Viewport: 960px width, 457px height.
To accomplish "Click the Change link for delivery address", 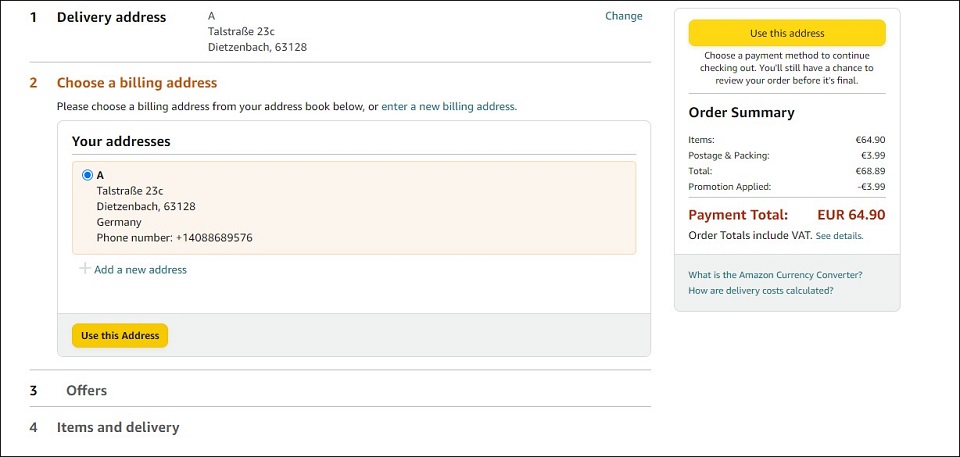I will coord(623,16).
